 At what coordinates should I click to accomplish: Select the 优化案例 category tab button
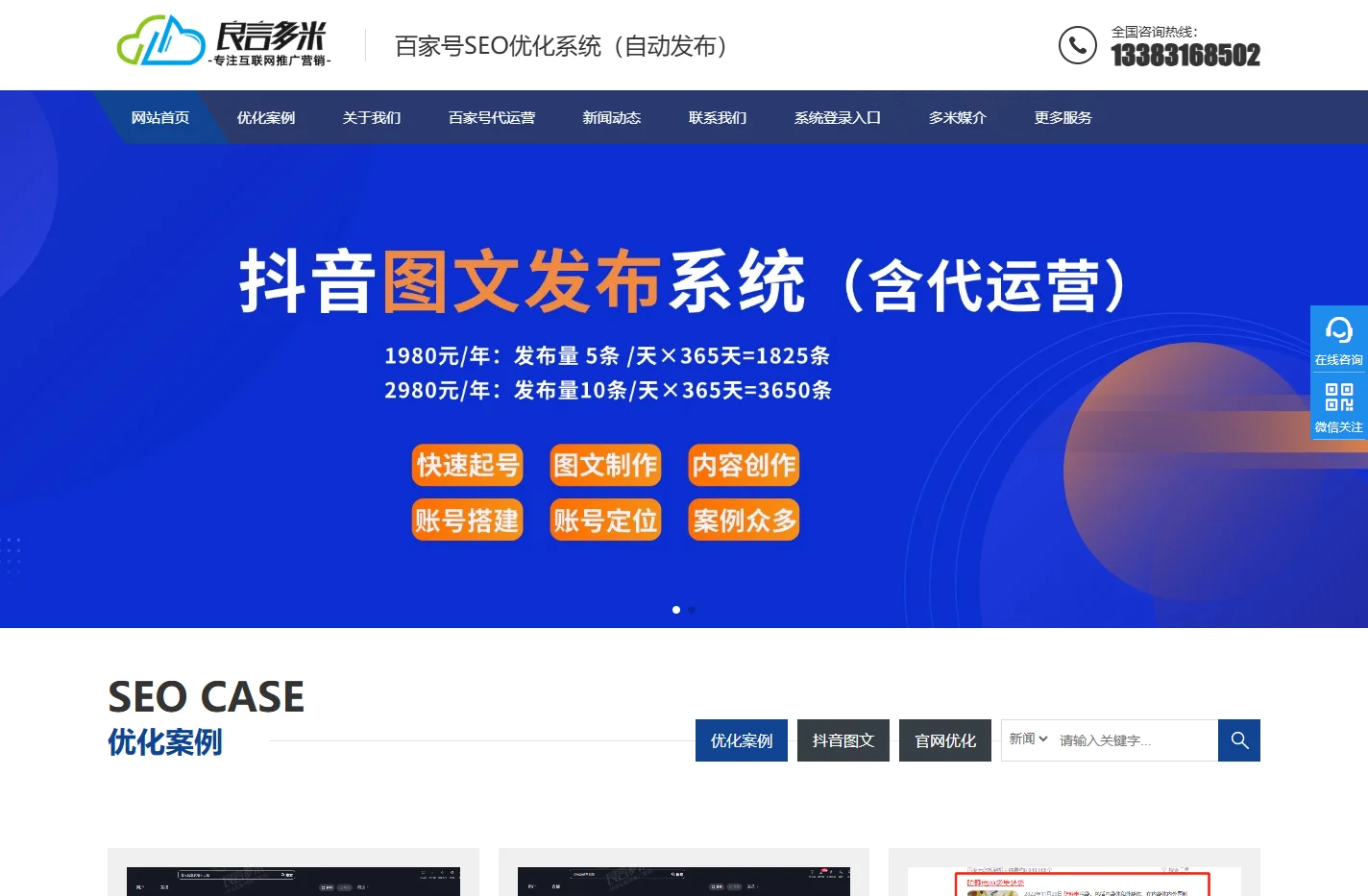[742, 740]
